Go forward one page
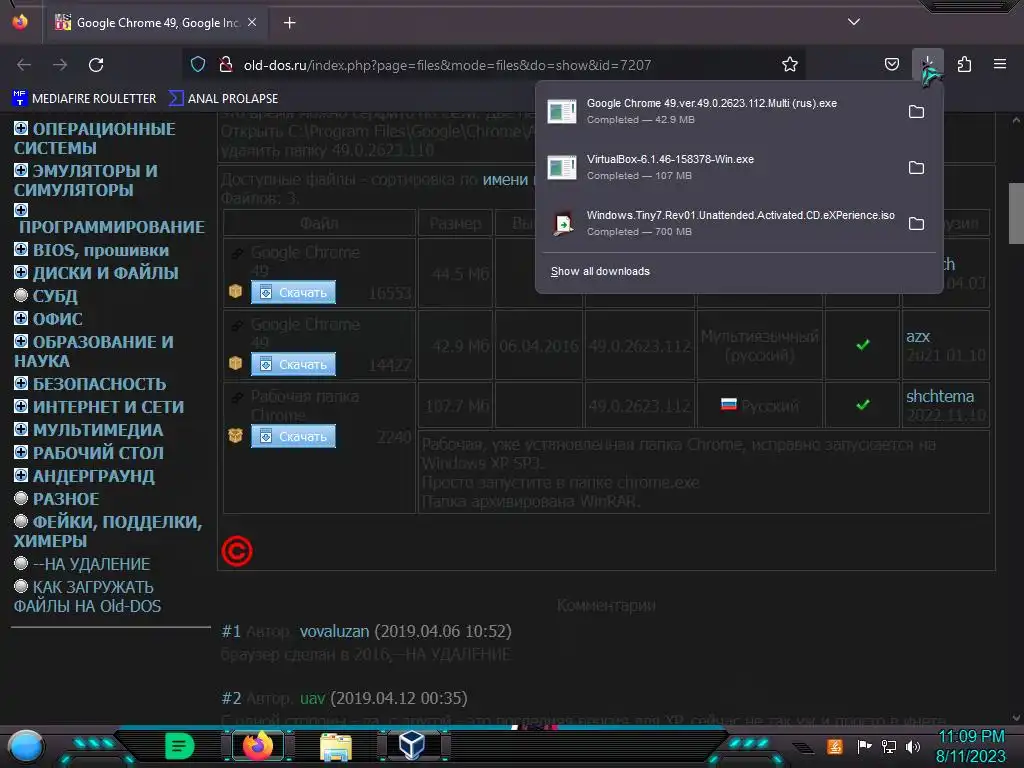The height and width of the screenshot is (768, 1024). [x=60, y=65]
